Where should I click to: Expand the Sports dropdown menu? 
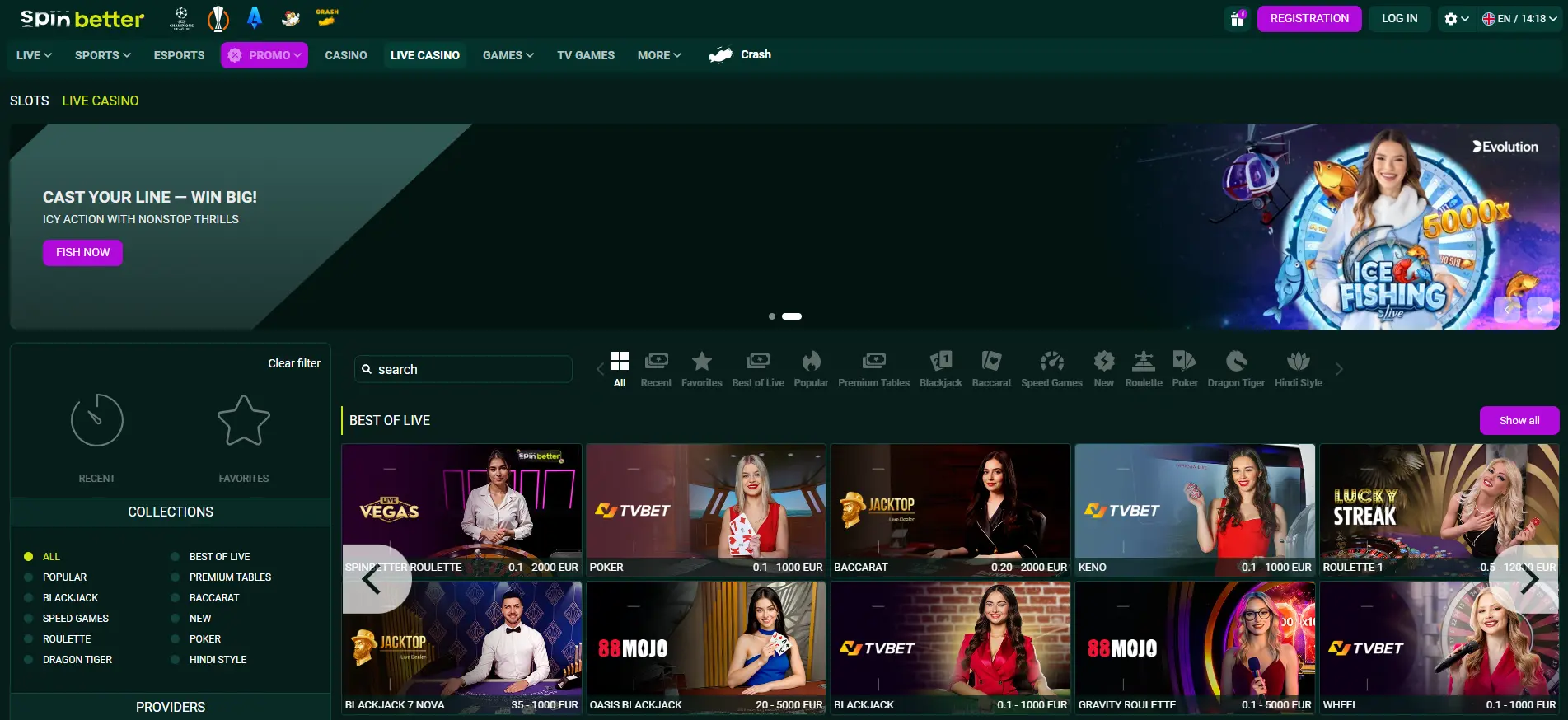click(x=102, y=55)
